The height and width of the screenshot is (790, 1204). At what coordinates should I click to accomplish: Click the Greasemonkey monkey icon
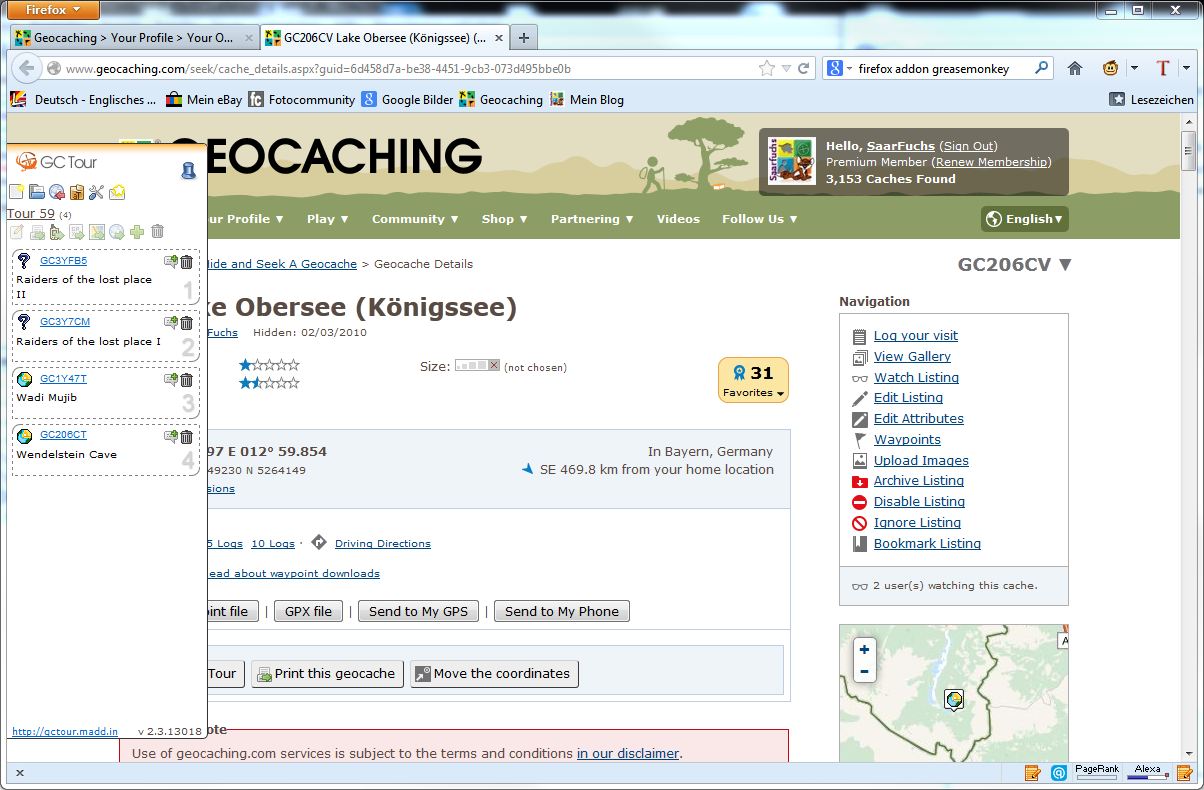click(x=1110, y=68)
